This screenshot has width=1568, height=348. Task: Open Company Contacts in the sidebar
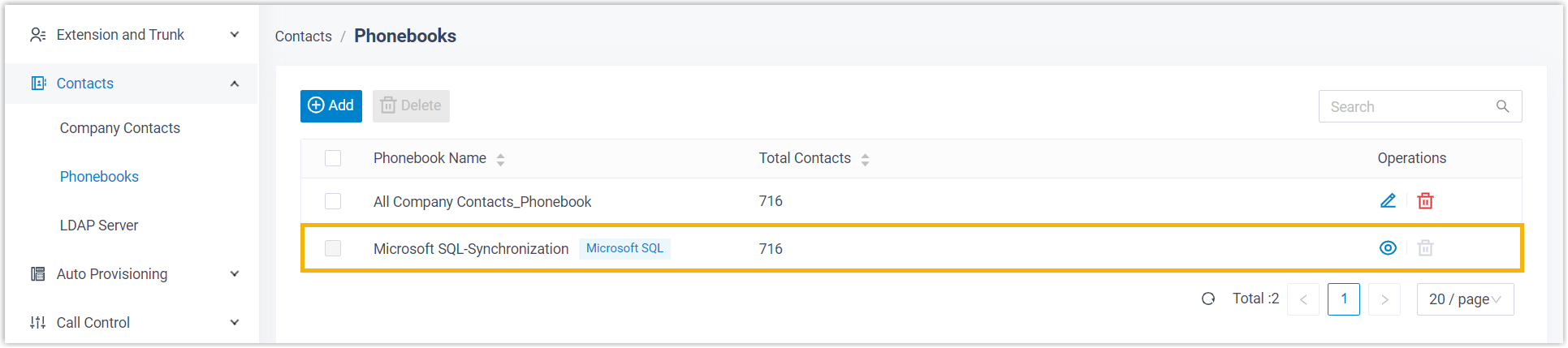(x=120, y=128)
